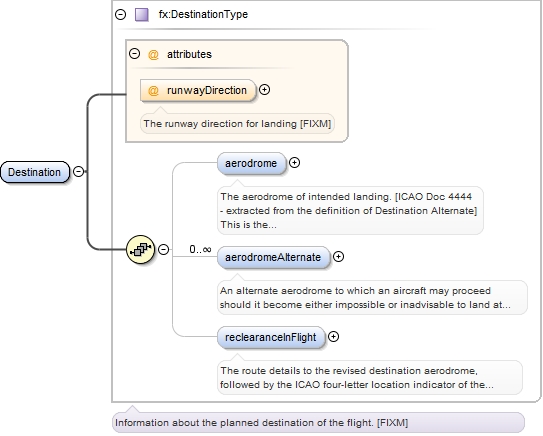This screenshot has width=543, height=436.
Task: Click the purple fx:DestinationType type icon
Action: pyautogui.click(x=142, y=15)
